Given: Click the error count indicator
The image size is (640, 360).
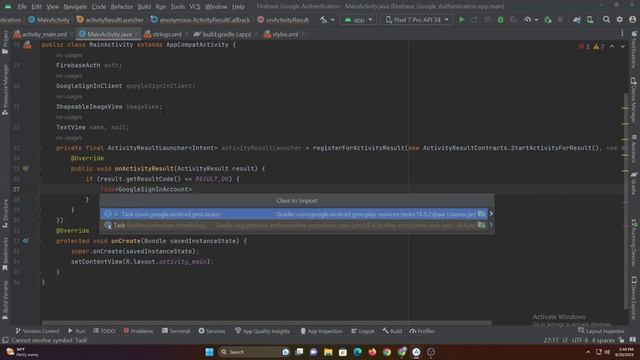Looking at the screenshot, I should pyautogui.click(x=584, y=47).
